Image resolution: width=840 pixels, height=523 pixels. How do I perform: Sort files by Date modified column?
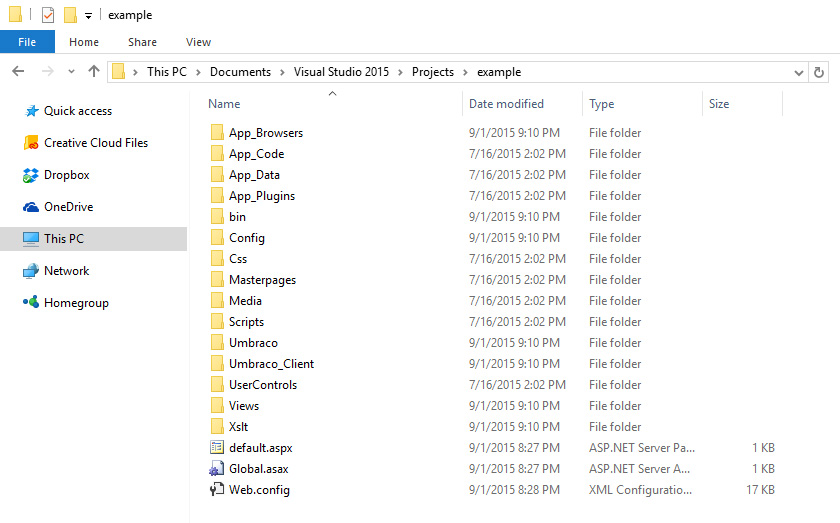[506, 104]
